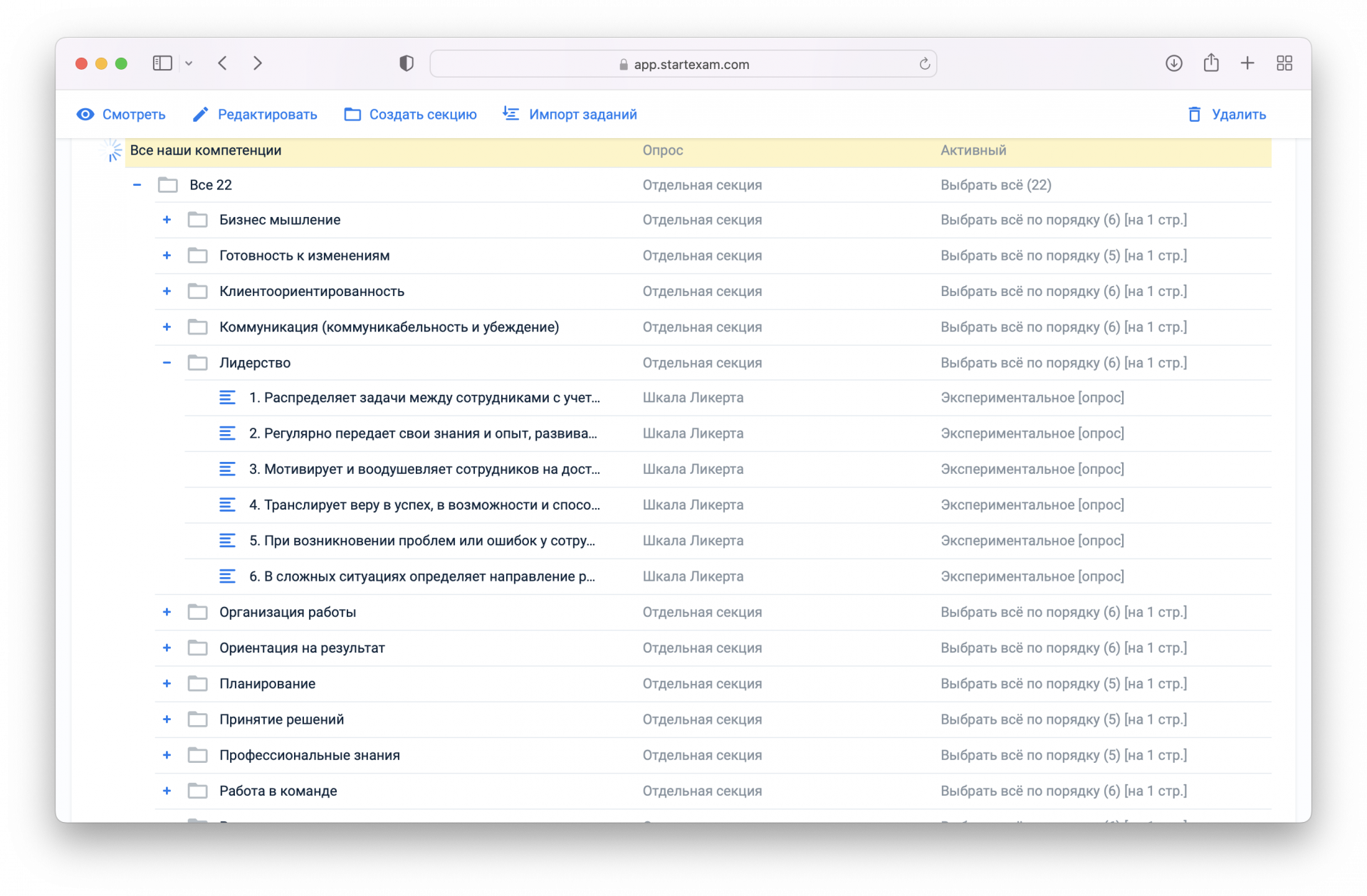Click the Удалить trash icon
Viewport: 1367px width, 896px height.
click(x=1194, y=115)
